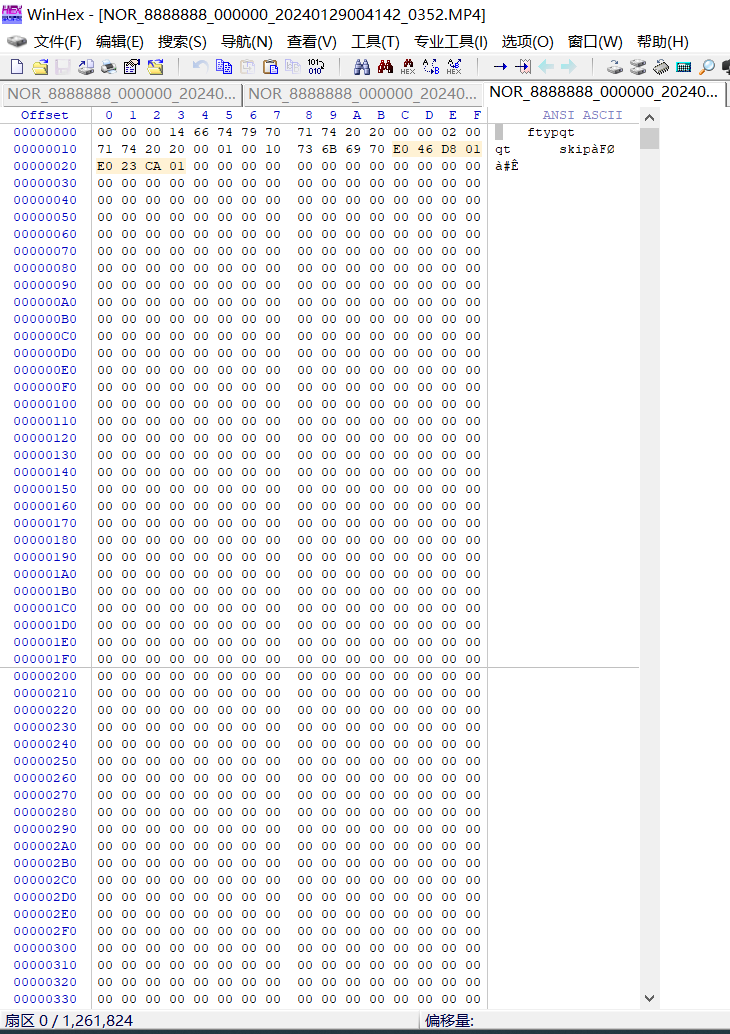Click the ANSI ASCII column header
The width and height of the screenshot is (730, 1034).
point(582,115)
